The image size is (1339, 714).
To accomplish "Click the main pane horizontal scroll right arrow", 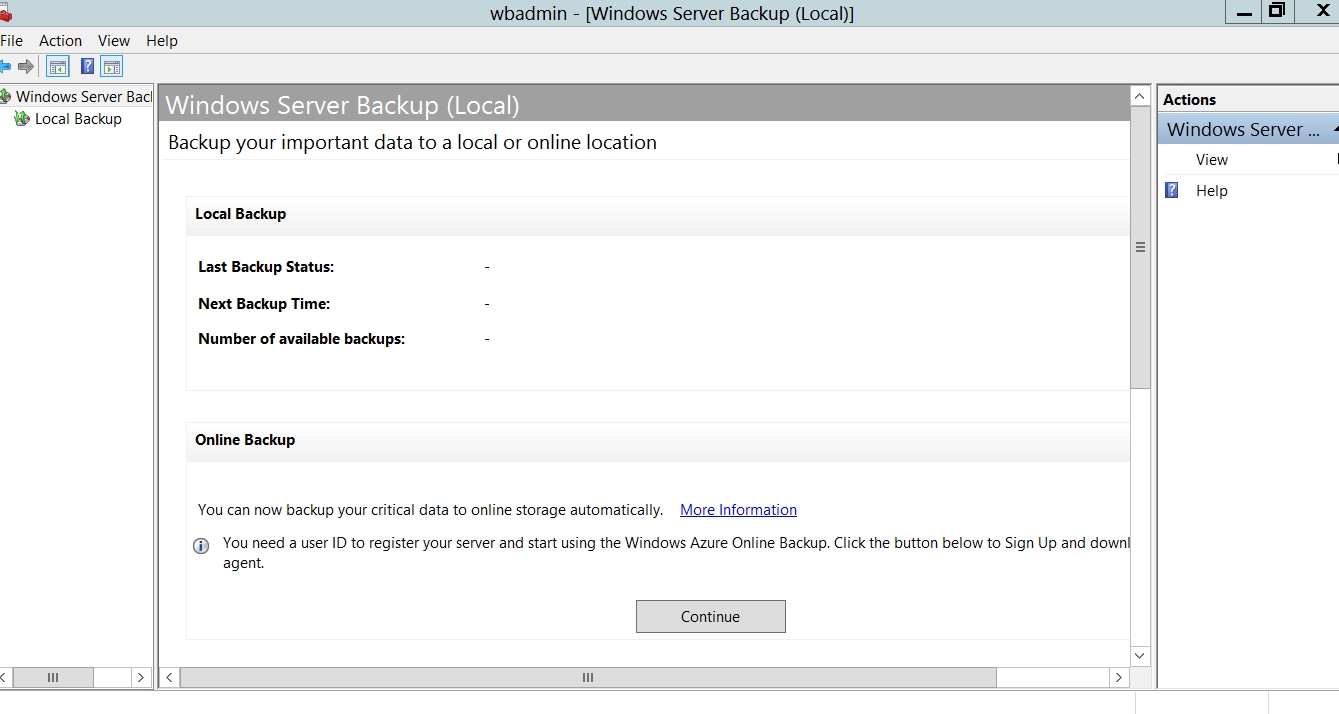I will 1118,678.
